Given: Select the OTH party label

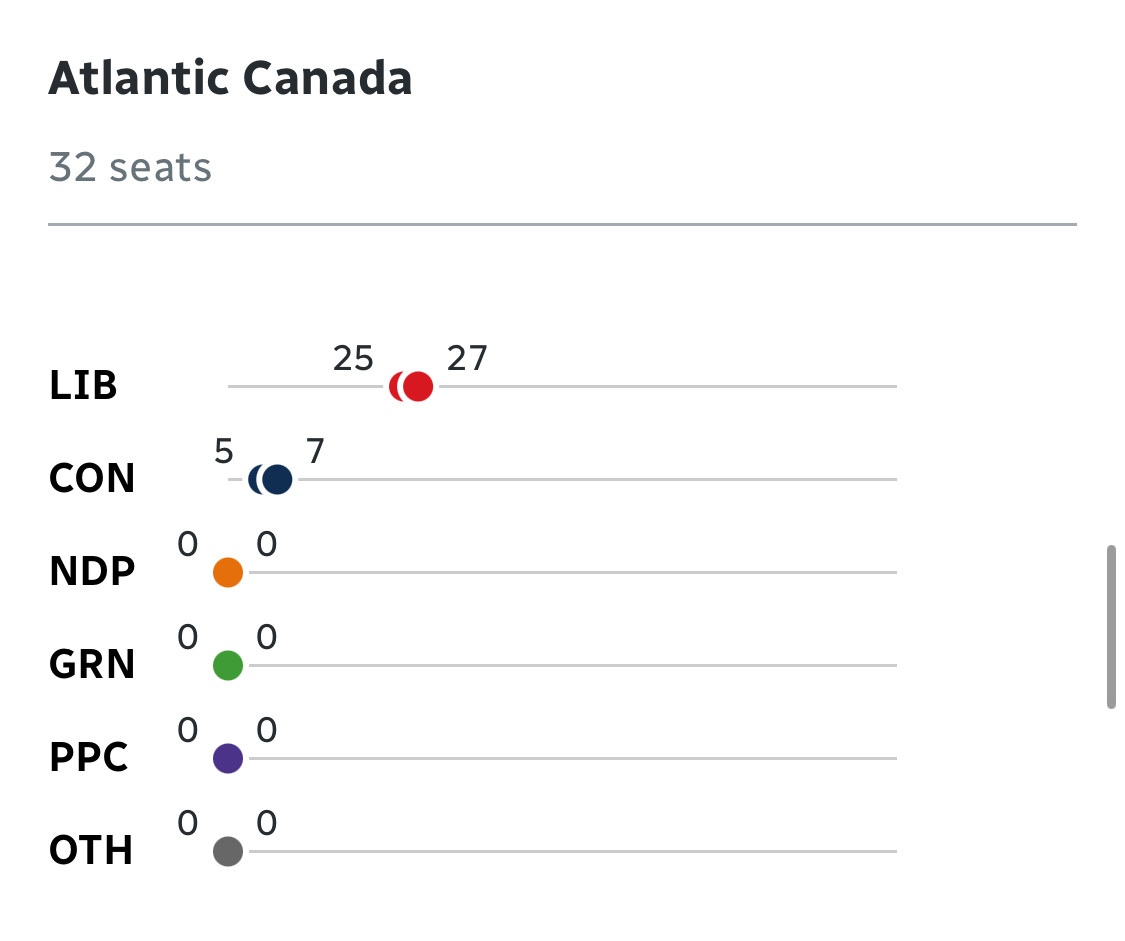Looking at the screenshot, I should click(x=91, y=850).
